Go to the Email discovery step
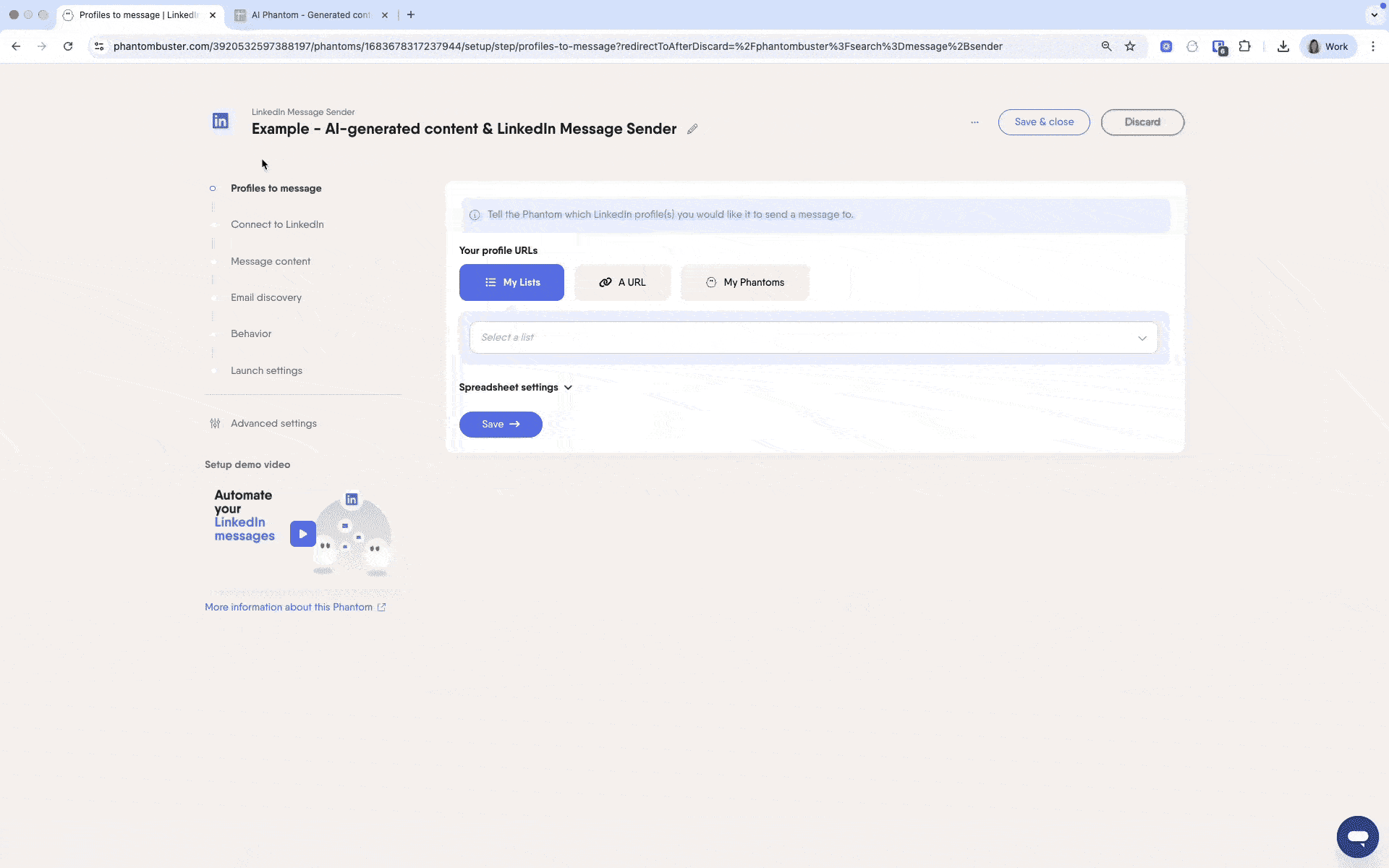The height and width of the screenshot is (868, 1389). point(266,297)
